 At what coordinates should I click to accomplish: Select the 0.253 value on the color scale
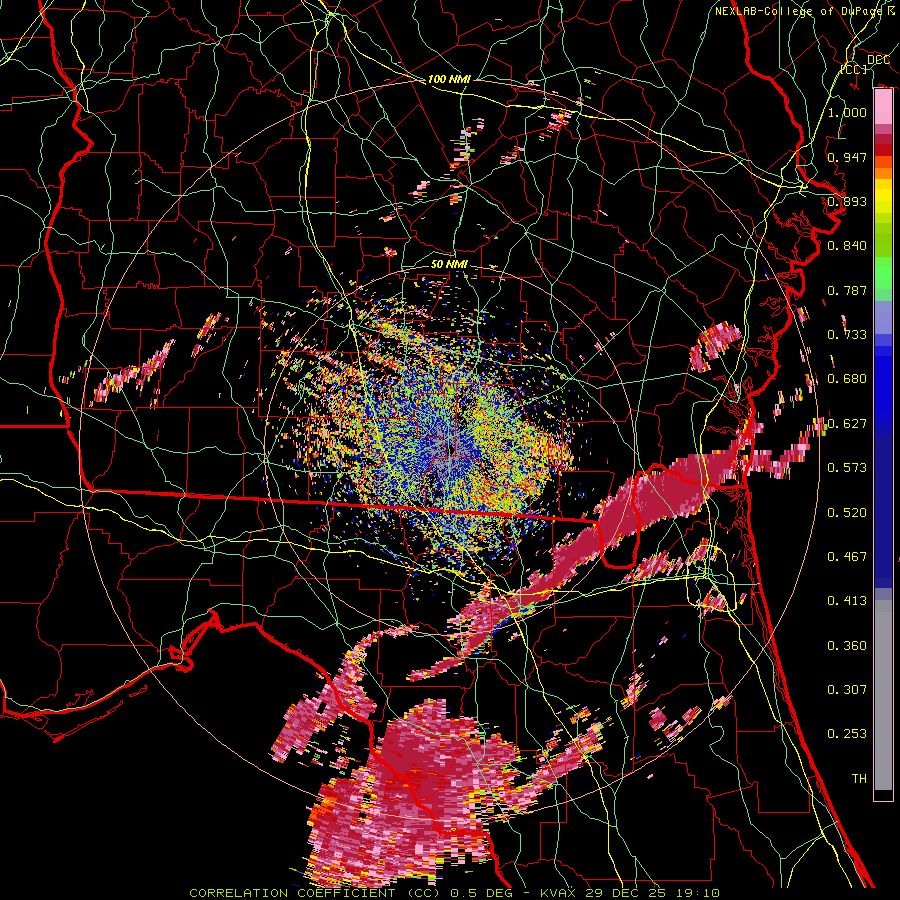coord(847,734)
